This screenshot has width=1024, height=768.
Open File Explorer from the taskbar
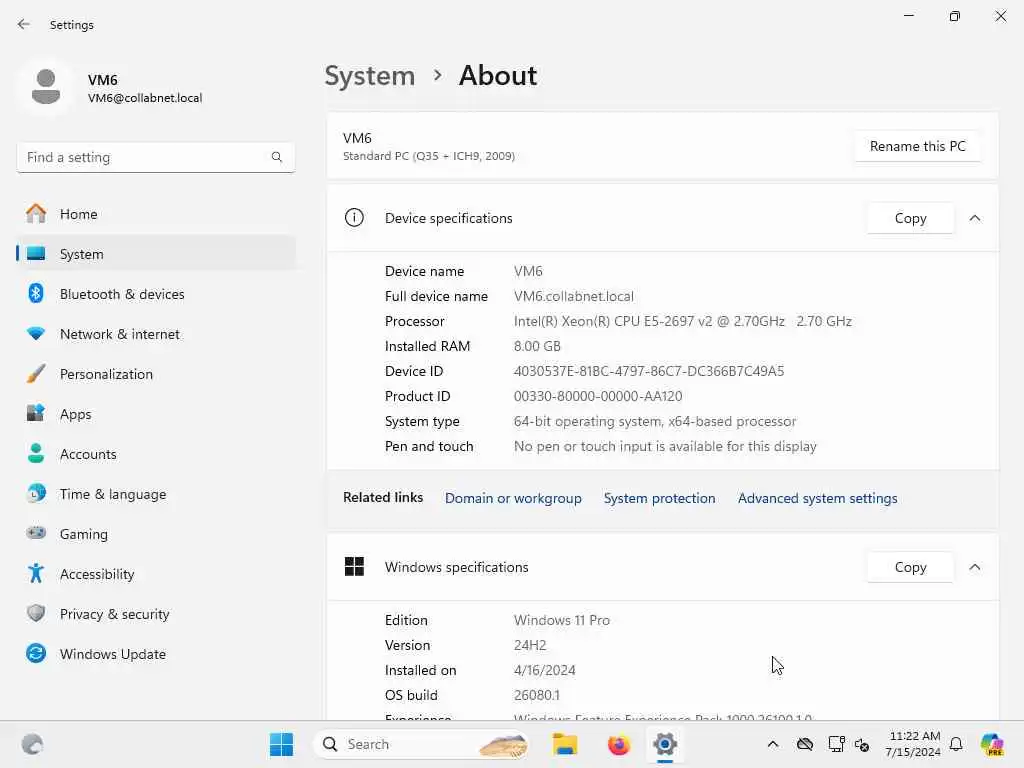point(565,744)
